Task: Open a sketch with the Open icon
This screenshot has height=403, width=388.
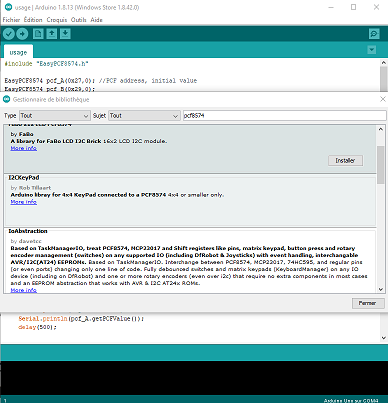Action: tap(52, 34)
